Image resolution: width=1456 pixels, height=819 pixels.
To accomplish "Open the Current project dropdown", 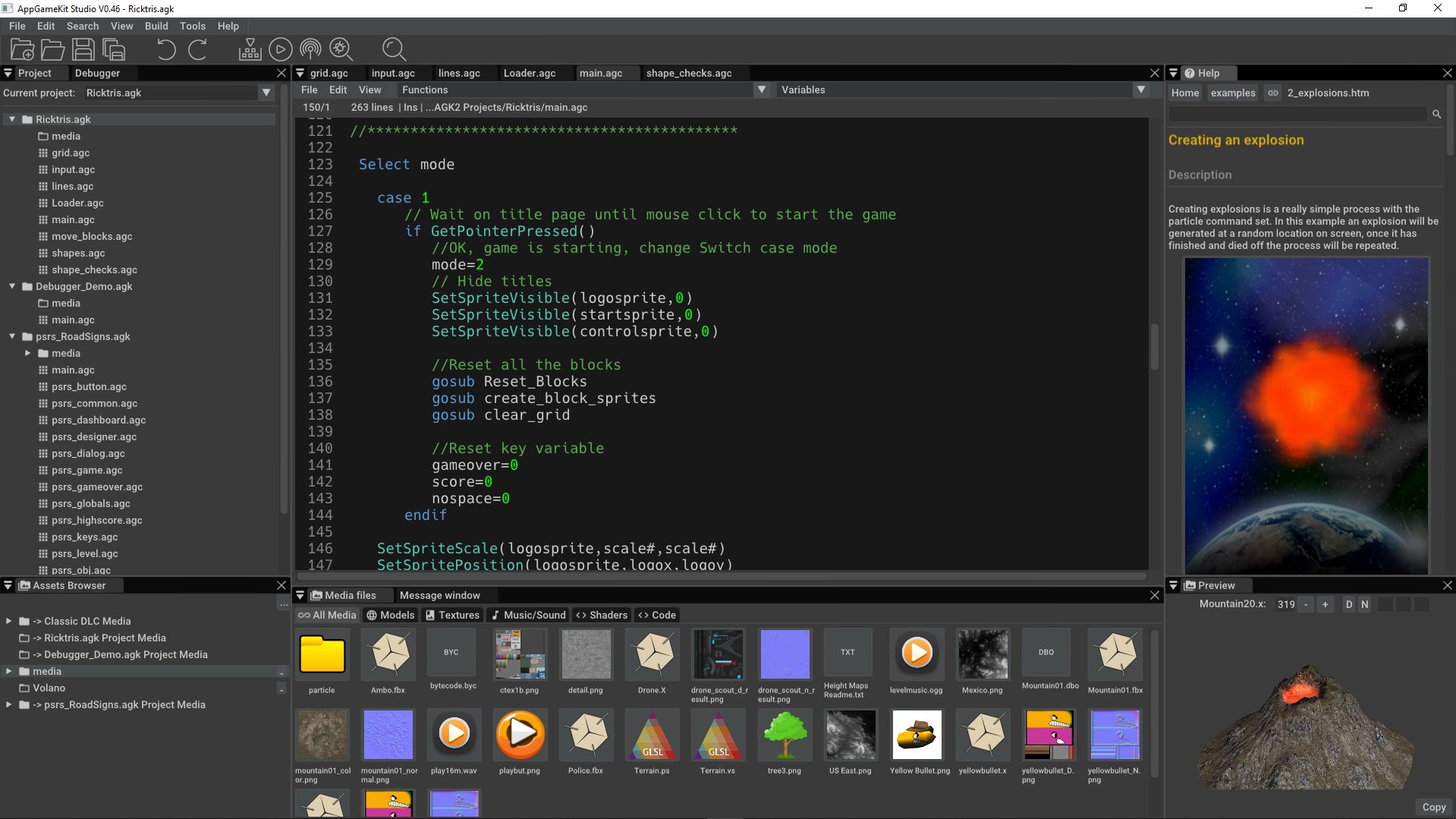I will [x=266, y=92].
